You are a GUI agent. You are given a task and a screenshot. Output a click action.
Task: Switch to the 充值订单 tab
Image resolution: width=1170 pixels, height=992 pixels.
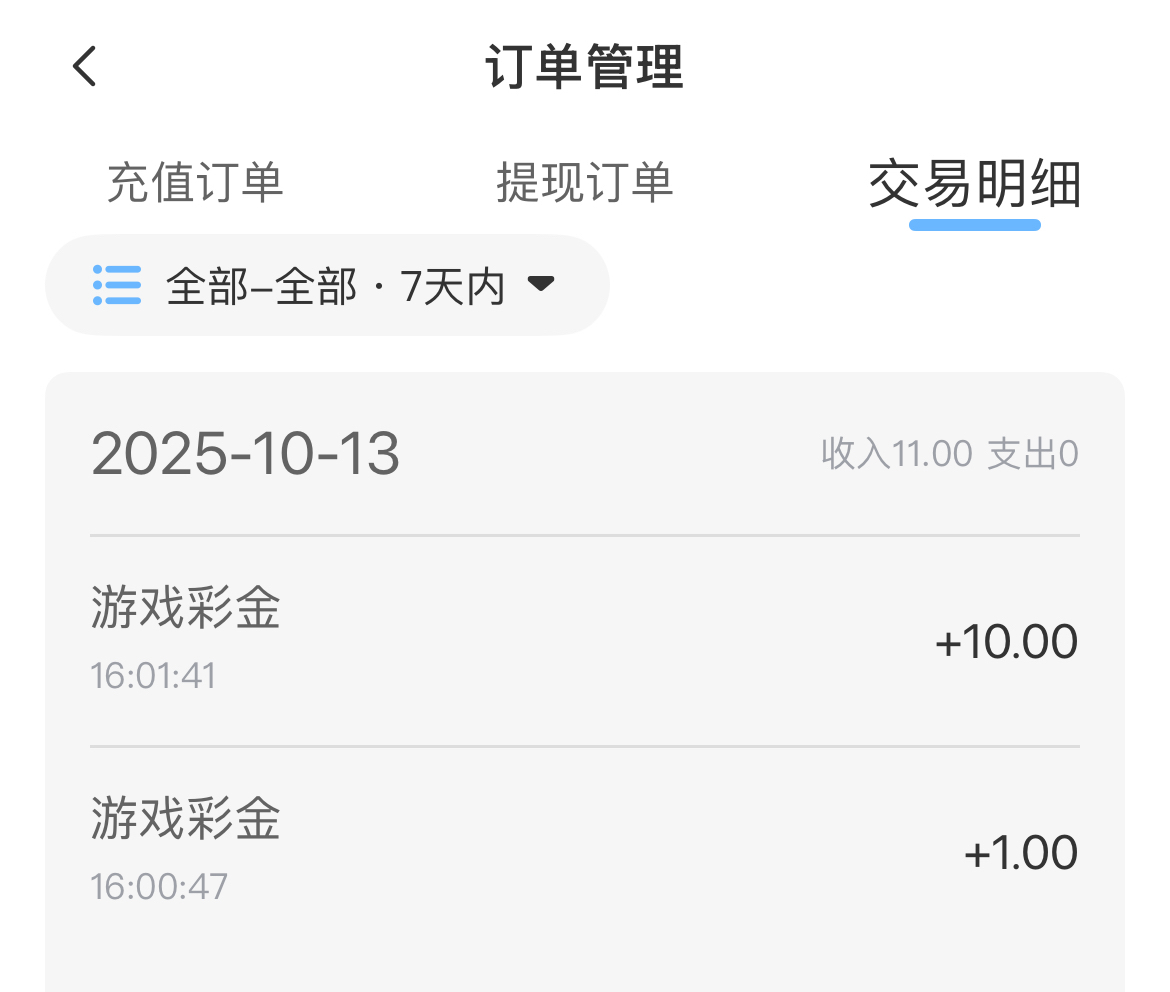pyautogui.click(x=195, y=183)
